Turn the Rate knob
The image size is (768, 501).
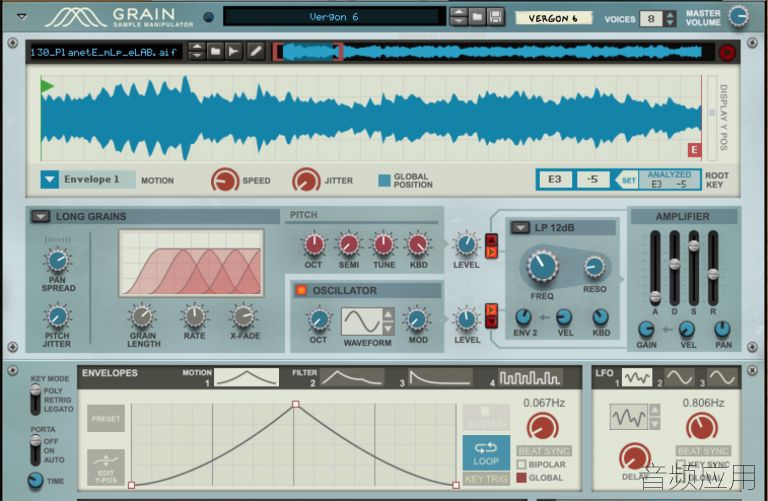pyautogui.click(x=194, y=316)
